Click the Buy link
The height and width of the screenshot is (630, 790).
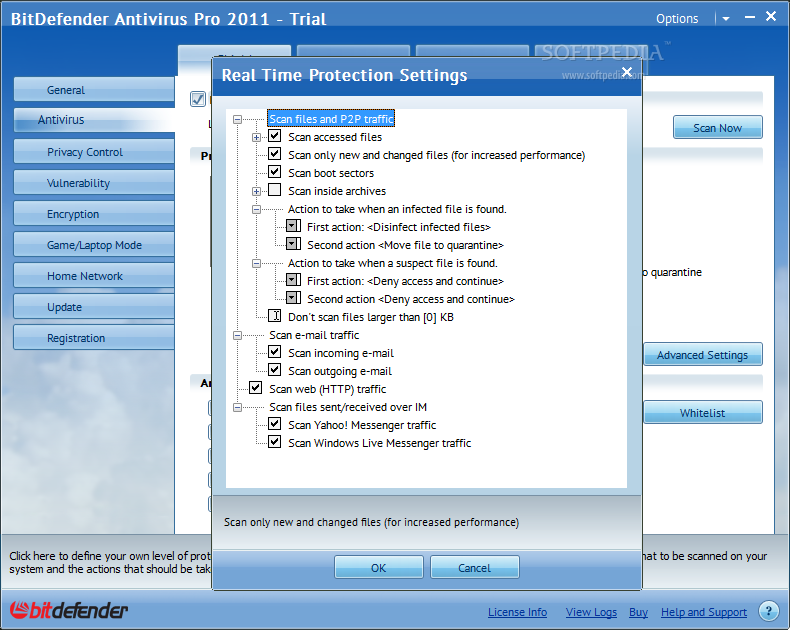click(638, 612)
